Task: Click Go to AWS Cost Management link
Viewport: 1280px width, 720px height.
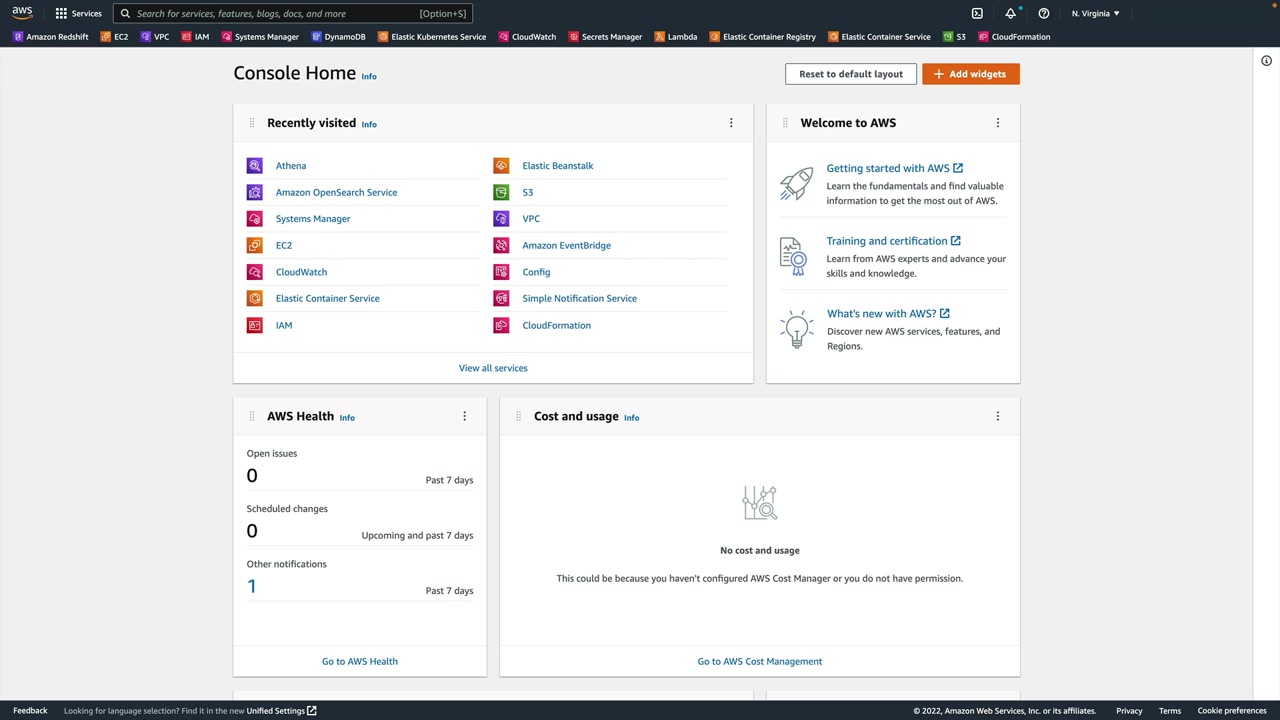Action: coord(760,661)
